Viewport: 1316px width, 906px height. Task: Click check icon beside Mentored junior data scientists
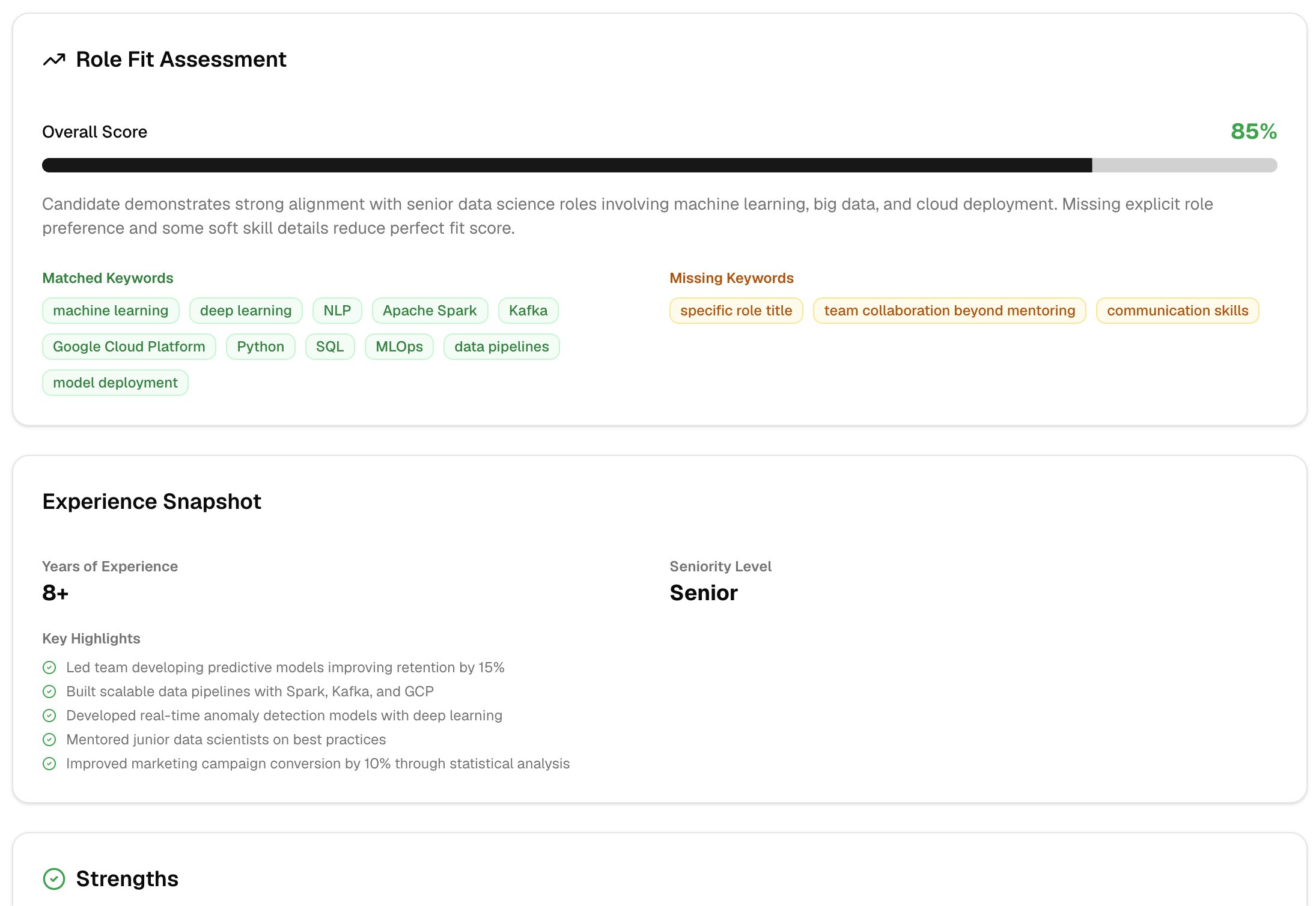coord(49,740)
